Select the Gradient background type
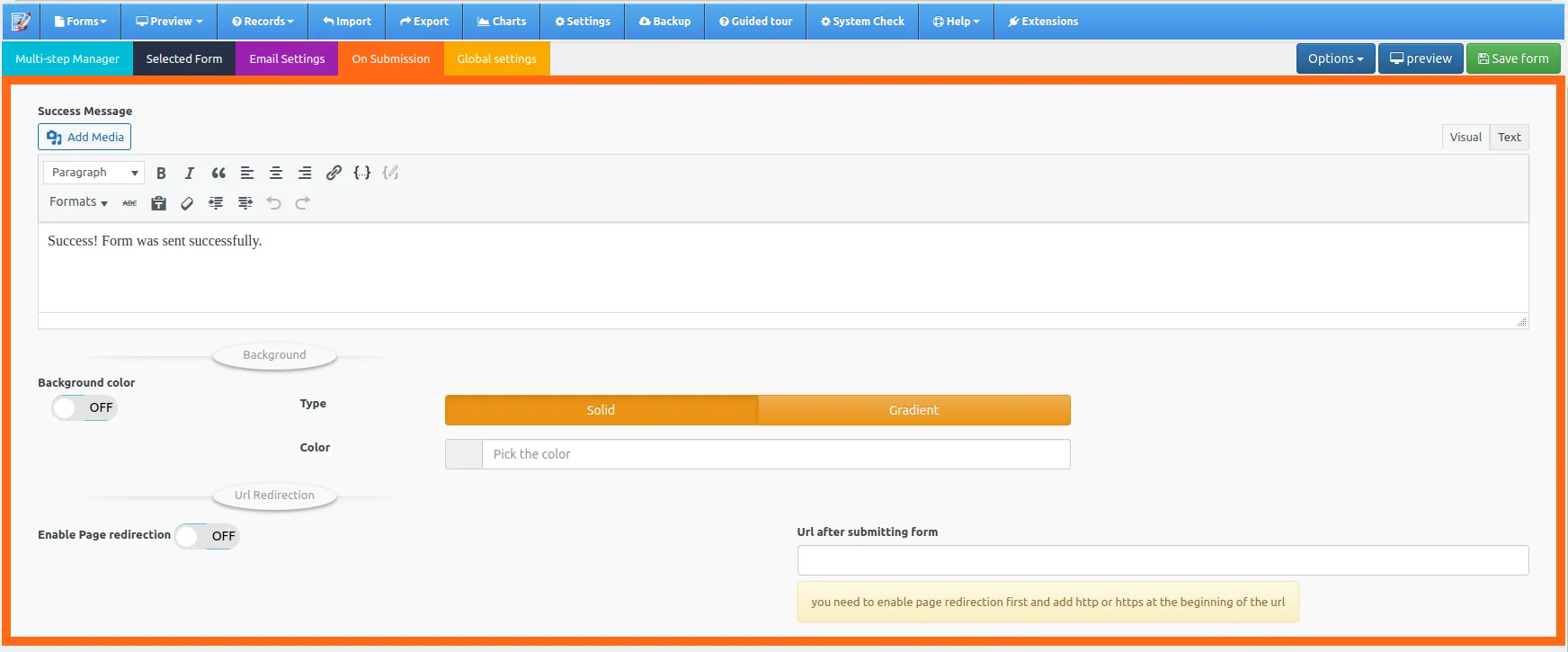Screen dimensions: 1568x652 click(x=913, y=410)
